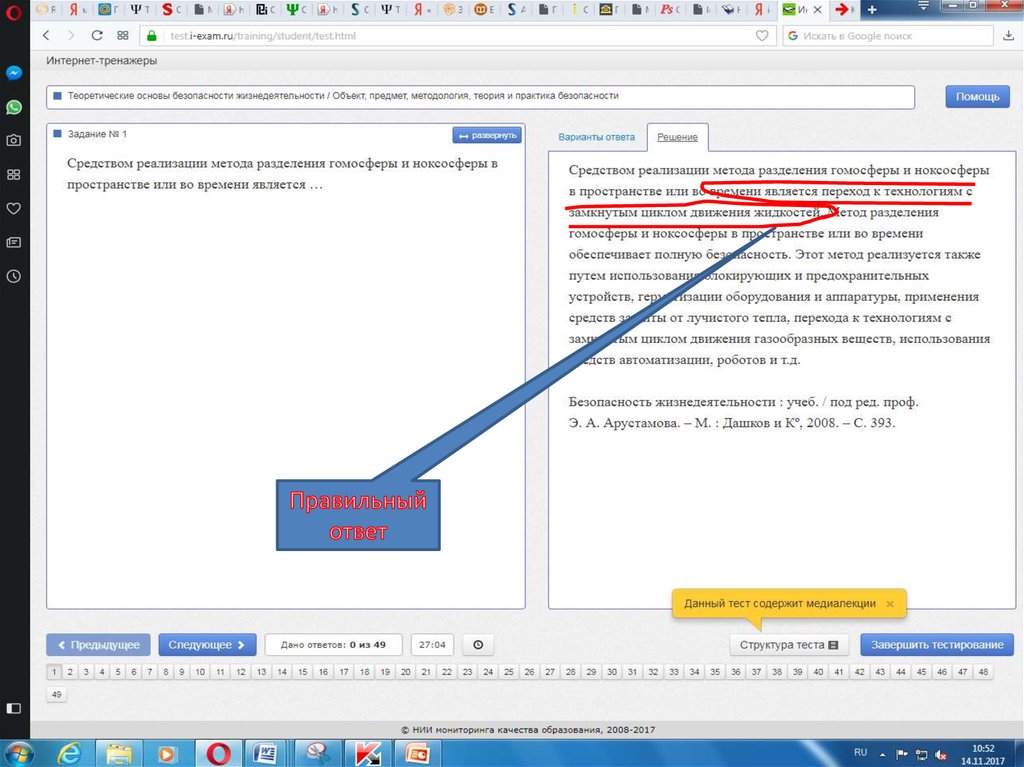Viewport: 1024px width, 767px height.
Task: Open the History clock sidebar icon
Action: tap(14, 276)
